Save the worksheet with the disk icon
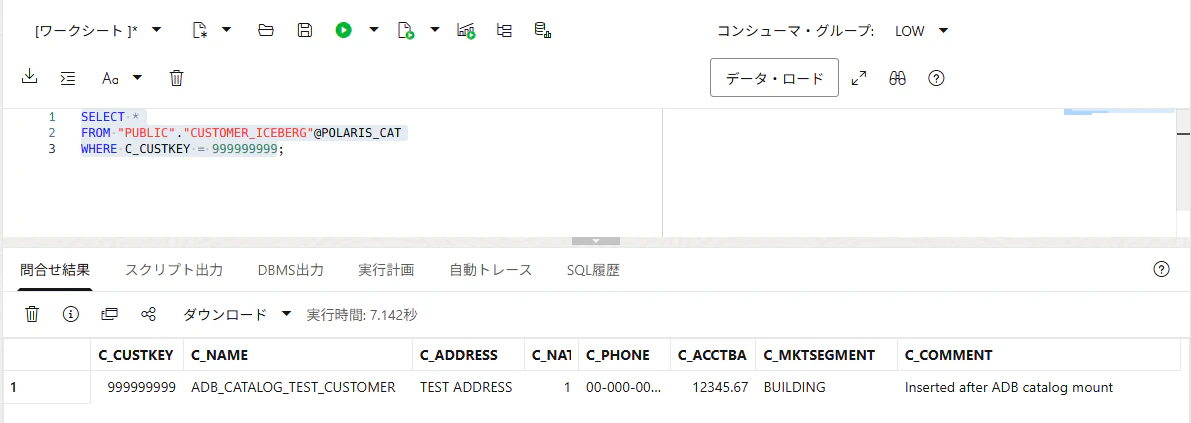 [x=305, y=30]
